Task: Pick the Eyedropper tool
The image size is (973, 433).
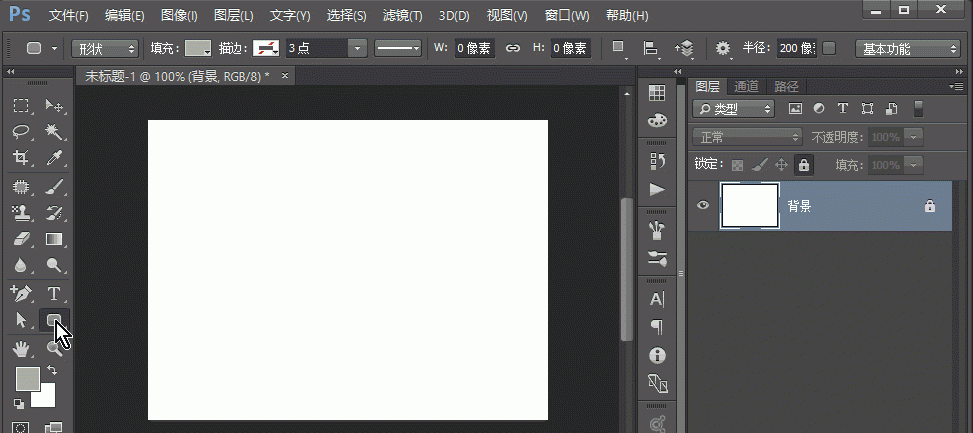Action: coord(54,158)
